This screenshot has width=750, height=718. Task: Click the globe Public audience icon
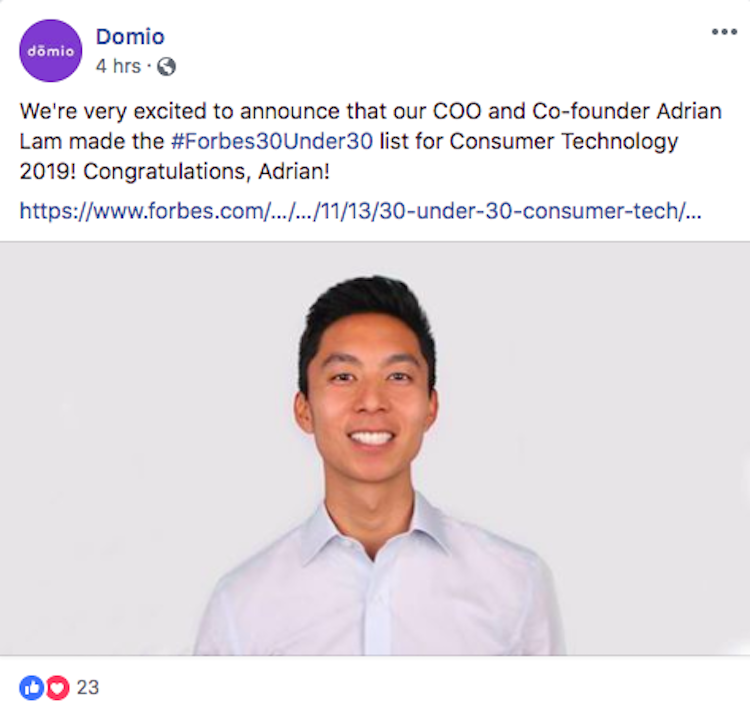(166, 66)
